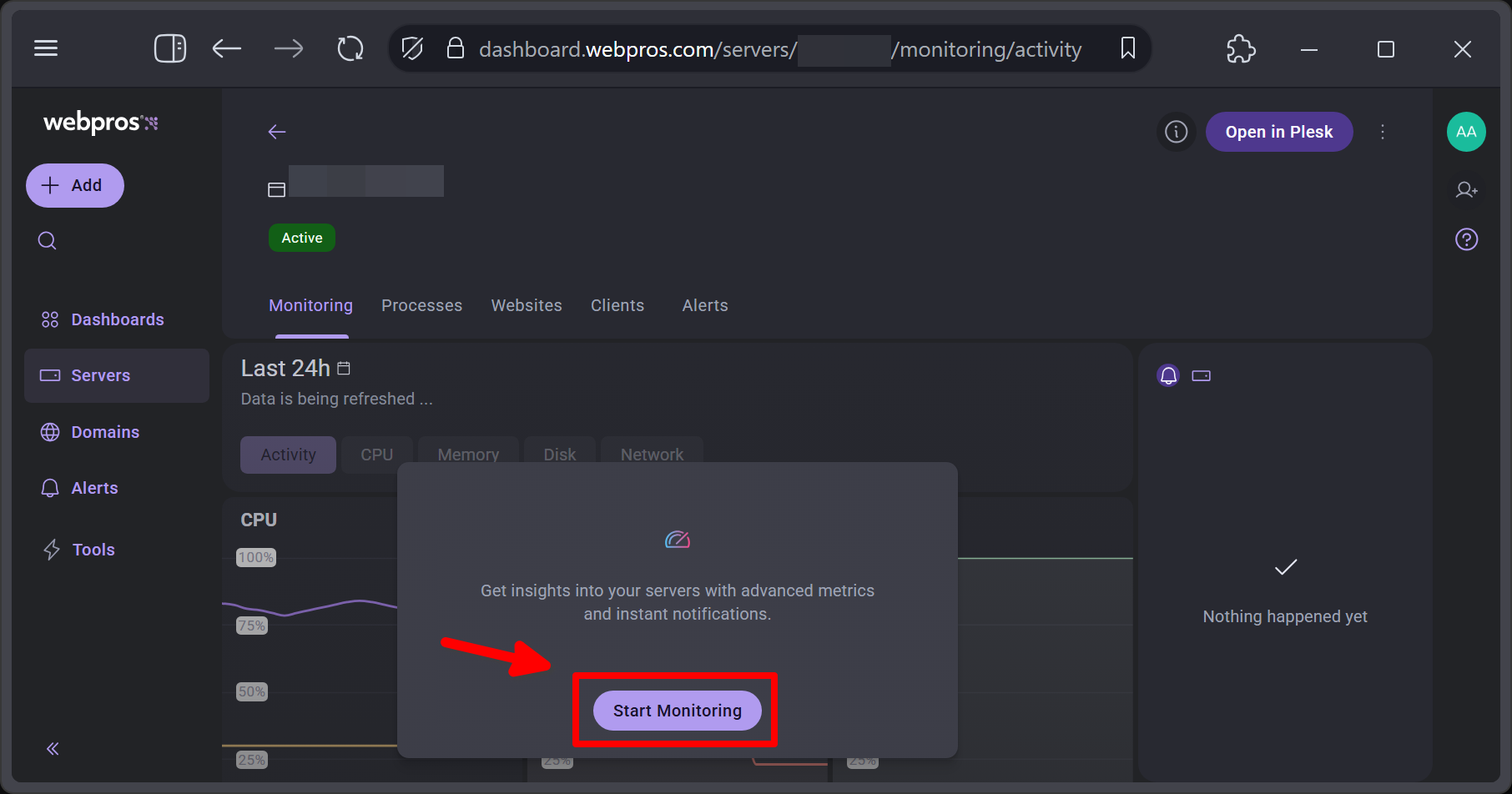
Task: Switch to the Clients tab
Action: point(617,305)
